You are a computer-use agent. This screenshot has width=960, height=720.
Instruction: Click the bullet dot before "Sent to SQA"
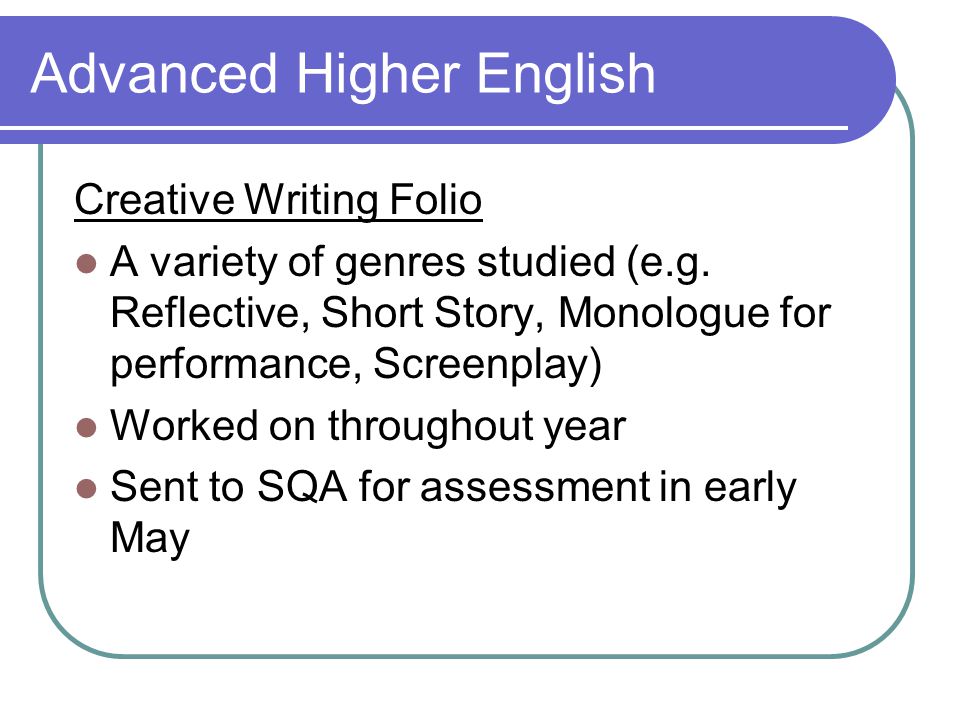tap(87, 489)
